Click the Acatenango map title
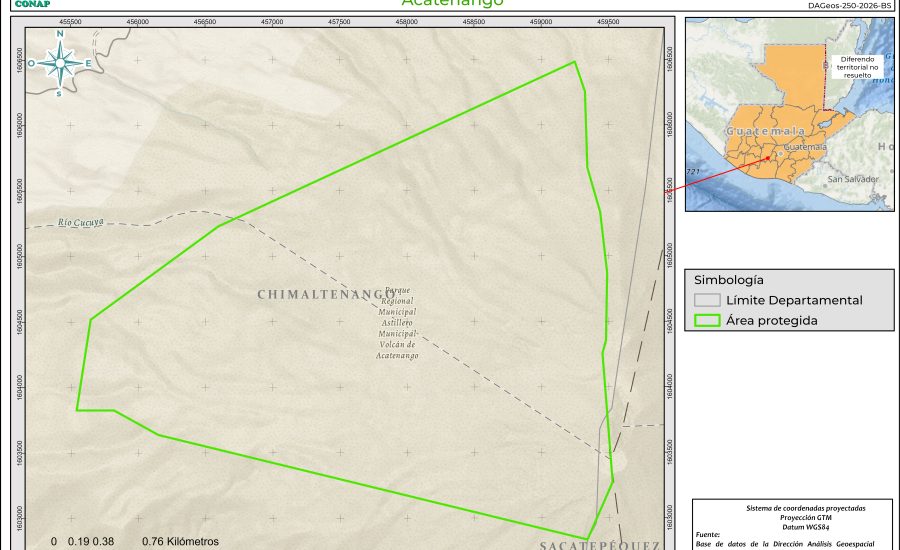The height and width of the screenshot is (550, 900). click(x=452, y=4)
